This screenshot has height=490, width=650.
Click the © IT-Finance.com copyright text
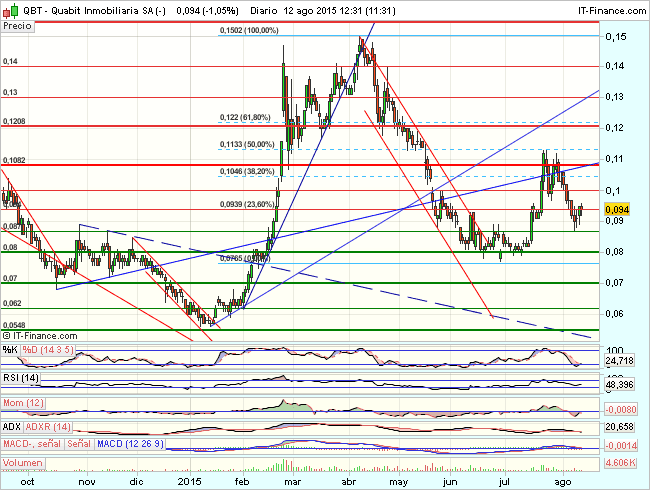[40, 336]
